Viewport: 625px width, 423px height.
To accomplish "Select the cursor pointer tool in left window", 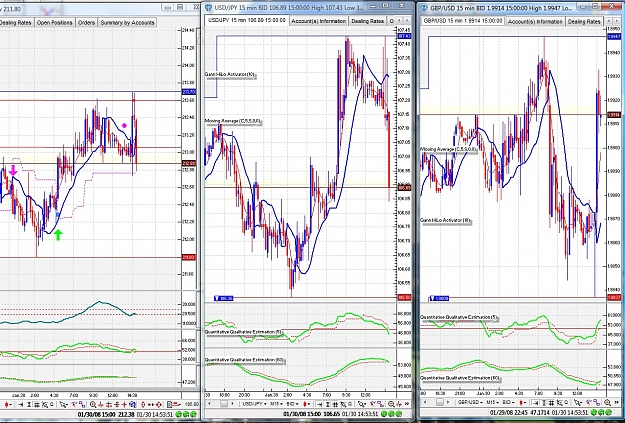I will (64, 405).
